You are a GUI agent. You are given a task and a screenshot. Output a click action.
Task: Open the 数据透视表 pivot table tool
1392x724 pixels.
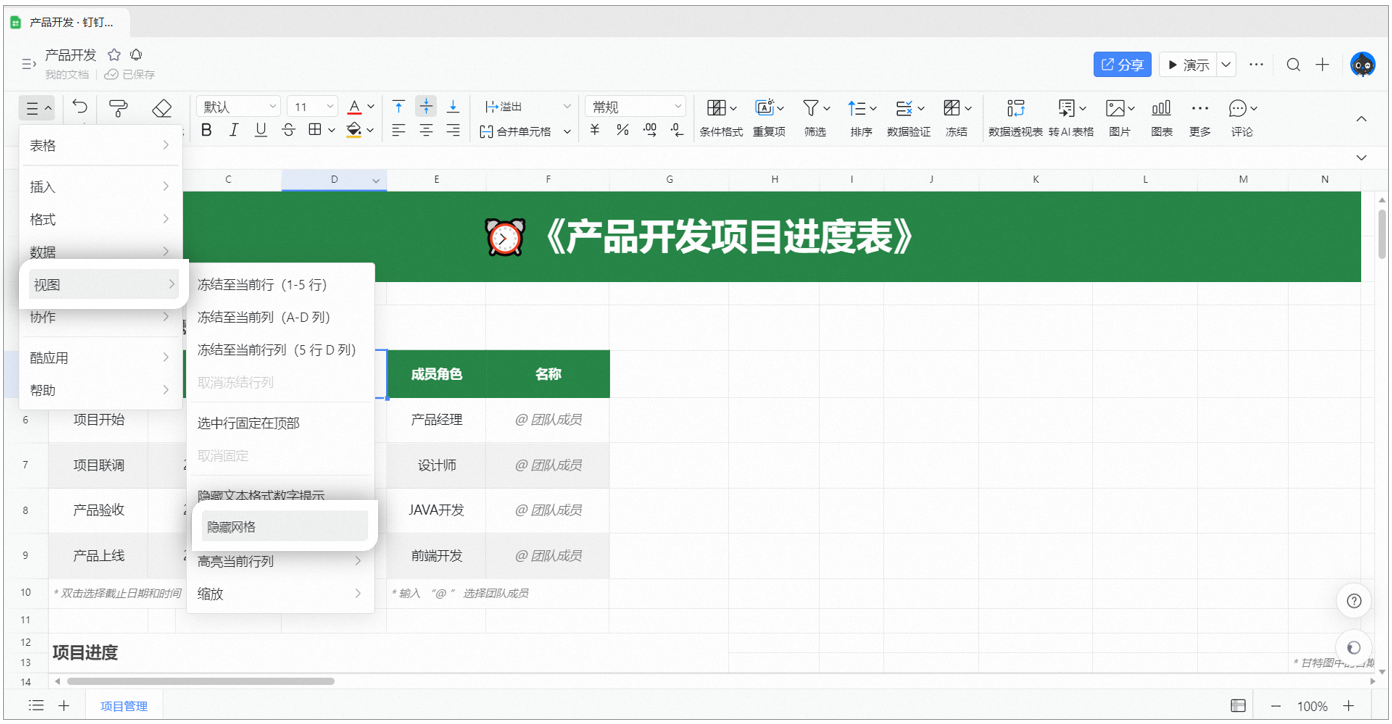[x=1015, y=117]
